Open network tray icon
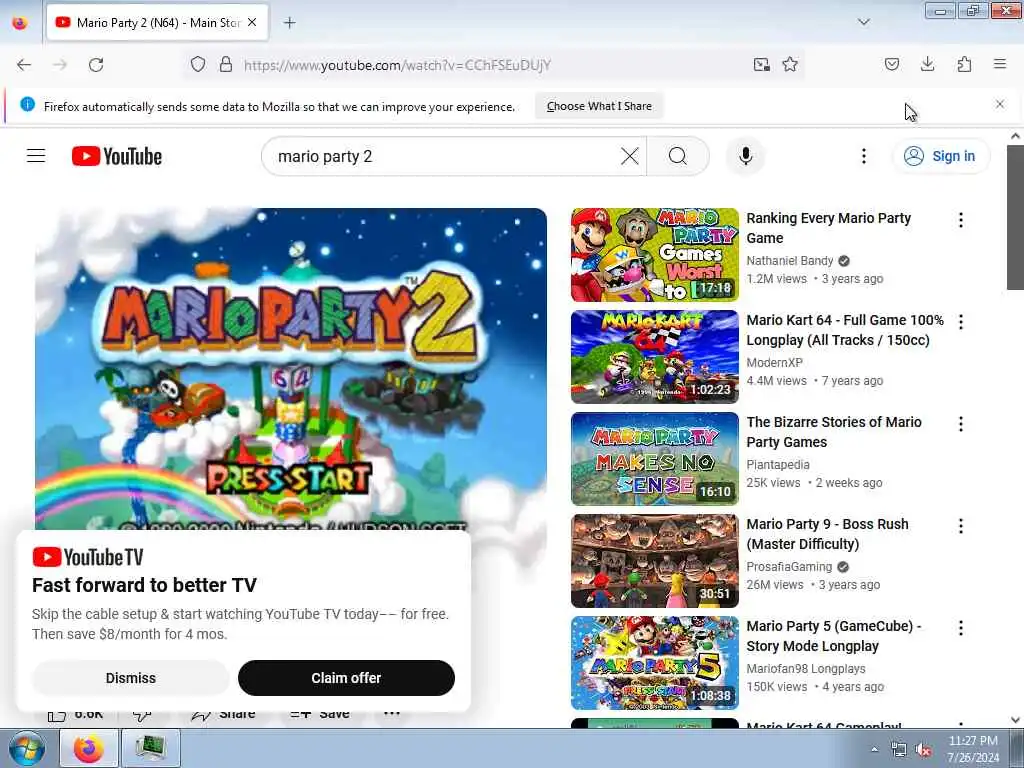Image resolution: width=1024 pixels, height=768 pixels. click(899, 750)
